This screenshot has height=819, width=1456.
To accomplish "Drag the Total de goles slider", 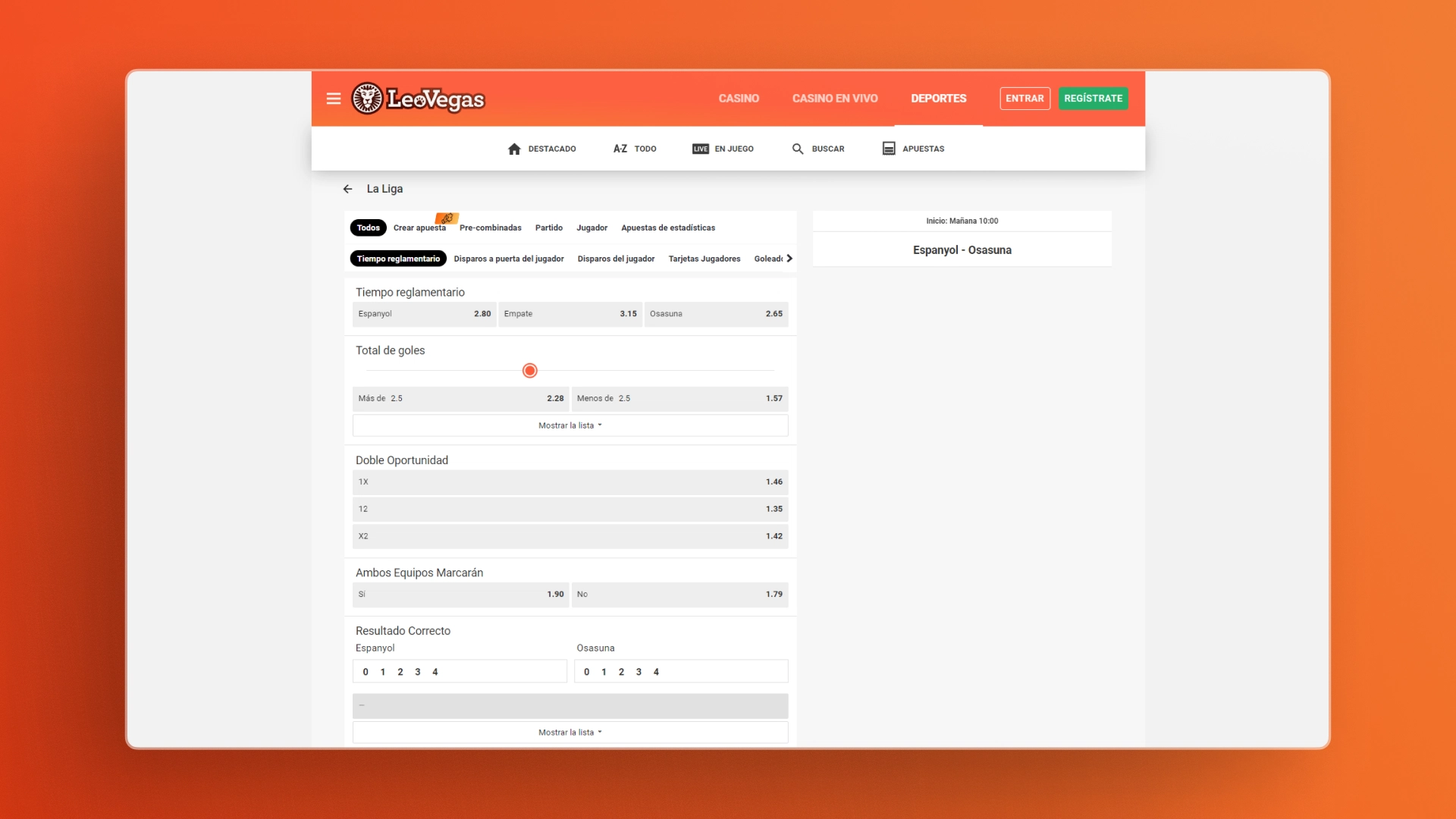I will [529, 371].
